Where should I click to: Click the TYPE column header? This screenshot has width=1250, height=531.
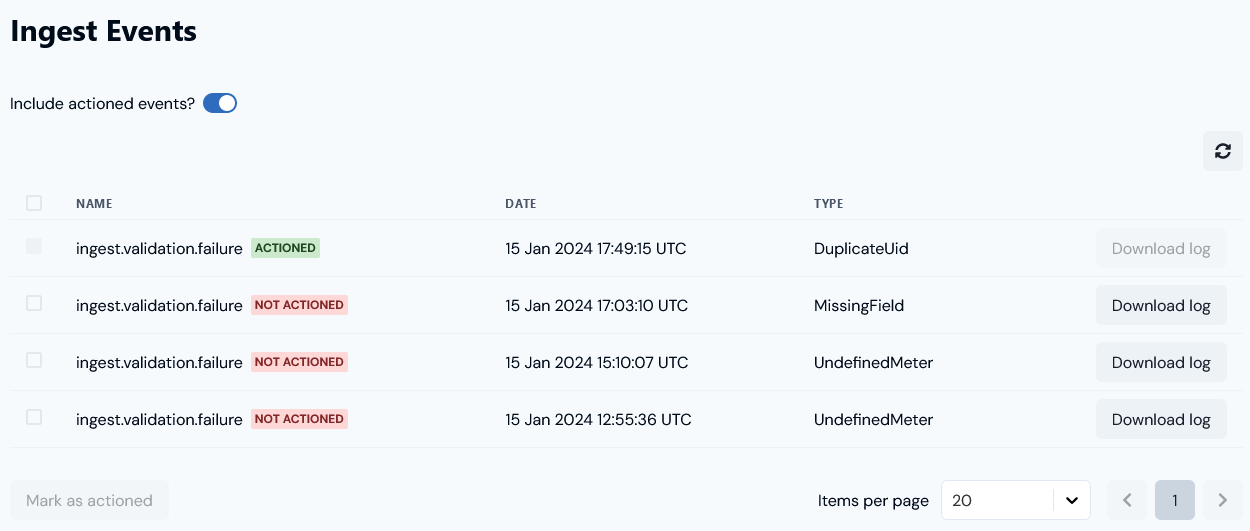click(828, 204)
